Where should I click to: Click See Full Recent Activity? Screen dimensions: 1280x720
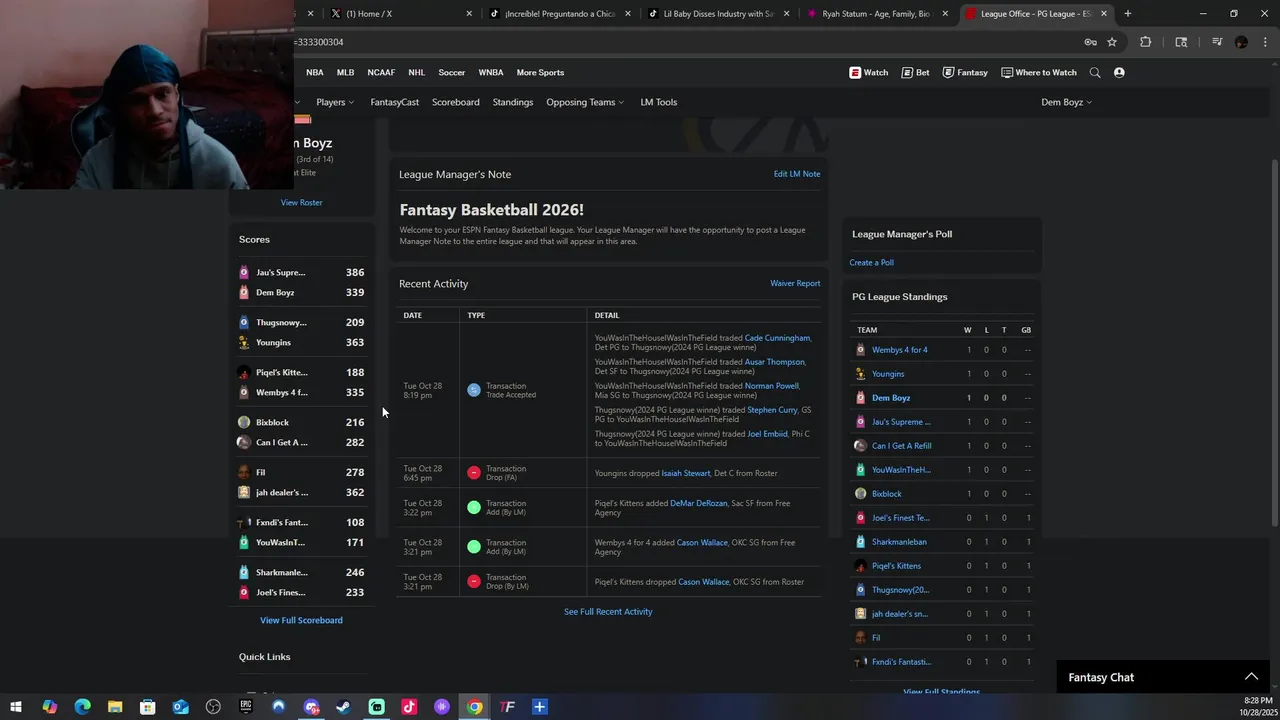(608, 612)
